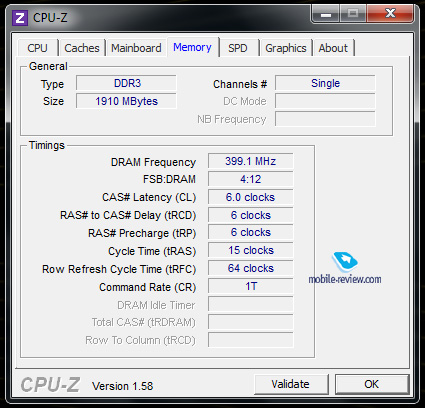Click the CPU-Z purple Z title icon
Screen dimensions: 425x408
pos(19,18)
